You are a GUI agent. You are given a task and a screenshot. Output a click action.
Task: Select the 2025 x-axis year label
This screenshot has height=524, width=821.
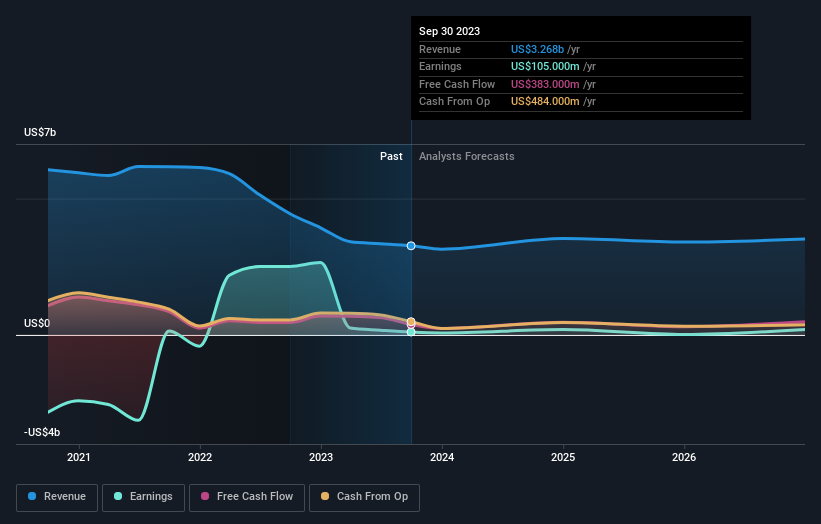(x=563, y=458)
